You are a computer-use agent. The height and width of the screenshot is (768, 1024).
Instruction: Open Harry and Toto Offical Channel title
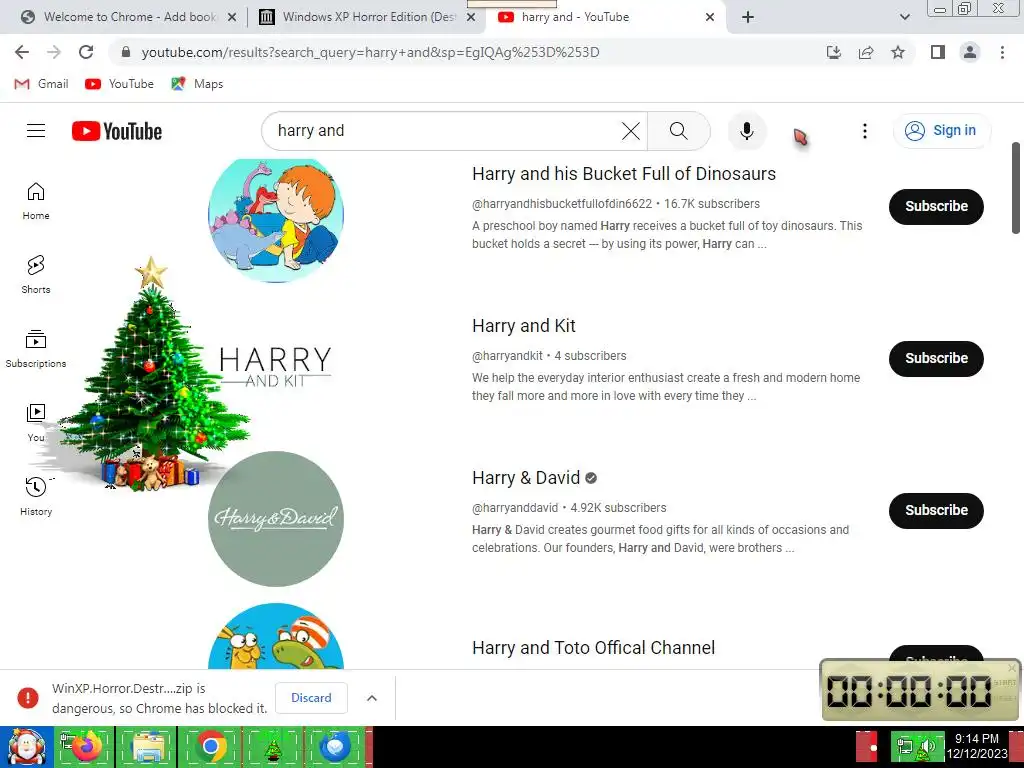click(593, 648)
